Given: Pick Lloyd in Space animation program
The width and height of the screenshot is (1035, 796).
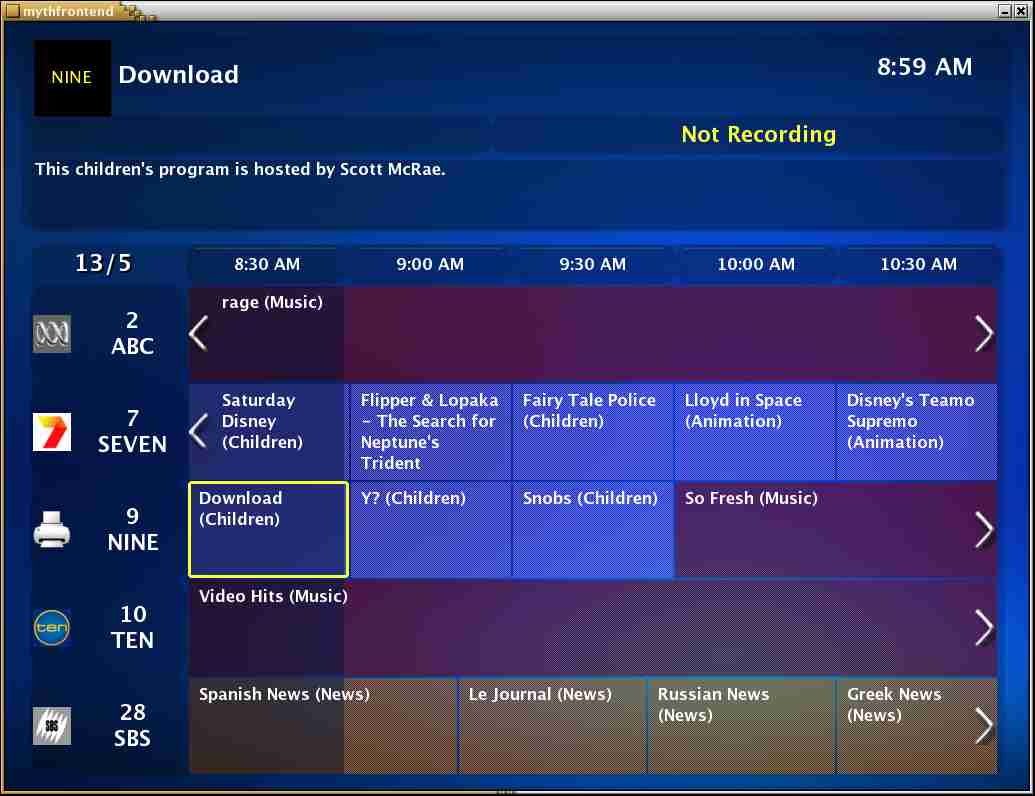Looking at the screenshot, I should [755, 431].
